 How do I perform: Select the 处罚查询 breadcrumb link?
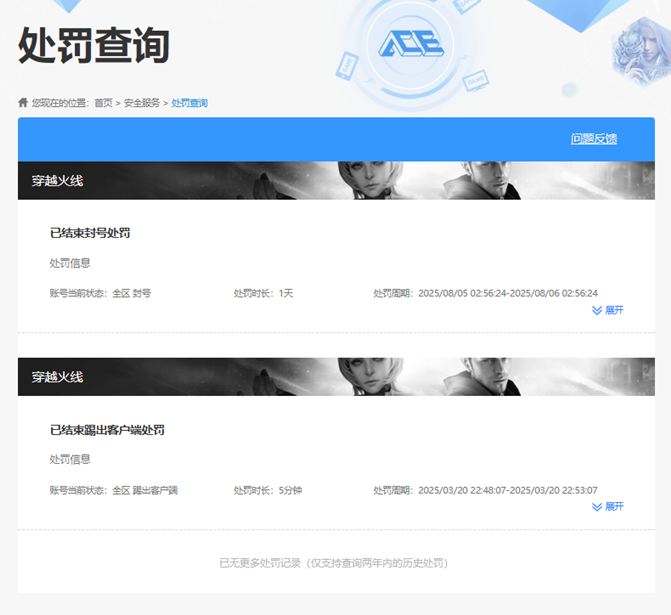(190, 103)
